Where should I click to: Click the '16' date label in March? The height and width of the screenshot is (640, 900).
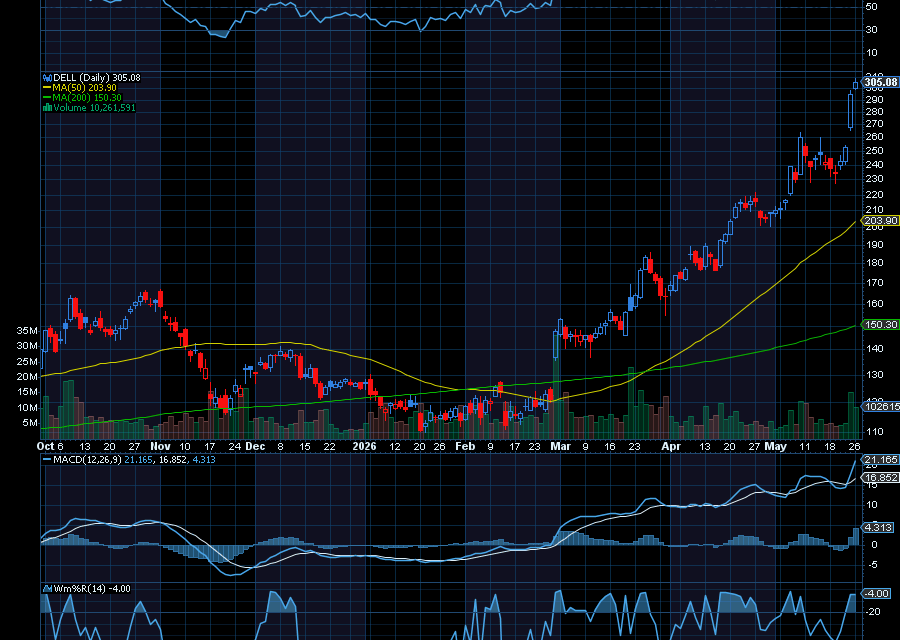pos(610,447)
